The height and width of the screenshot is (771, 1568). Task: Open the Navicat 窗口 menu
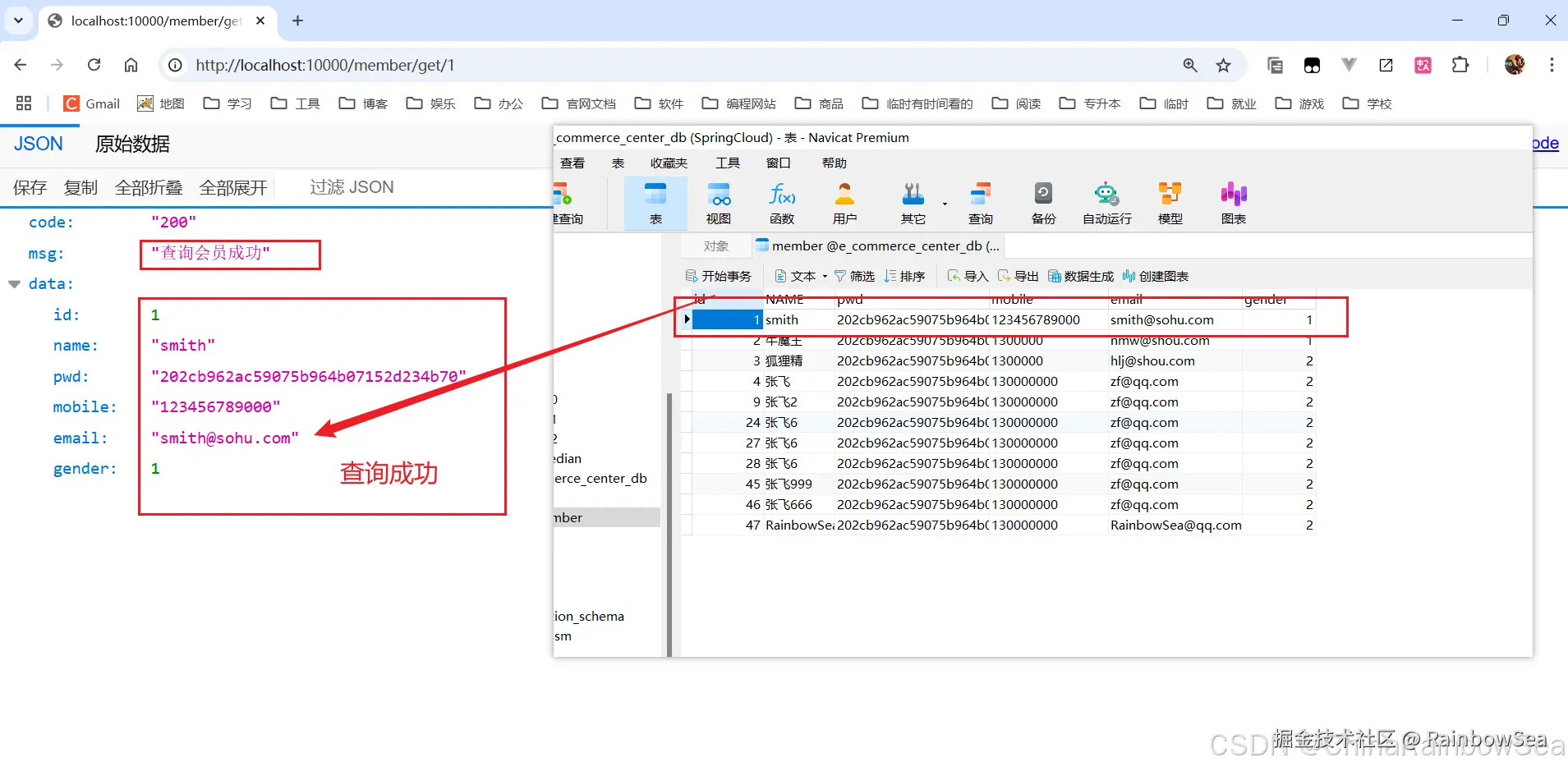[x=779, y=163]
